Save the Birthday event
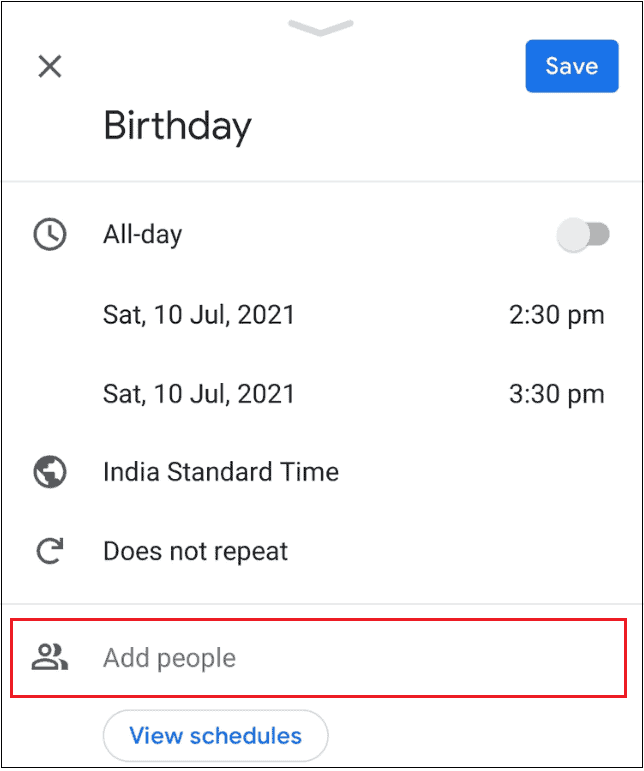 click(572, 67)
